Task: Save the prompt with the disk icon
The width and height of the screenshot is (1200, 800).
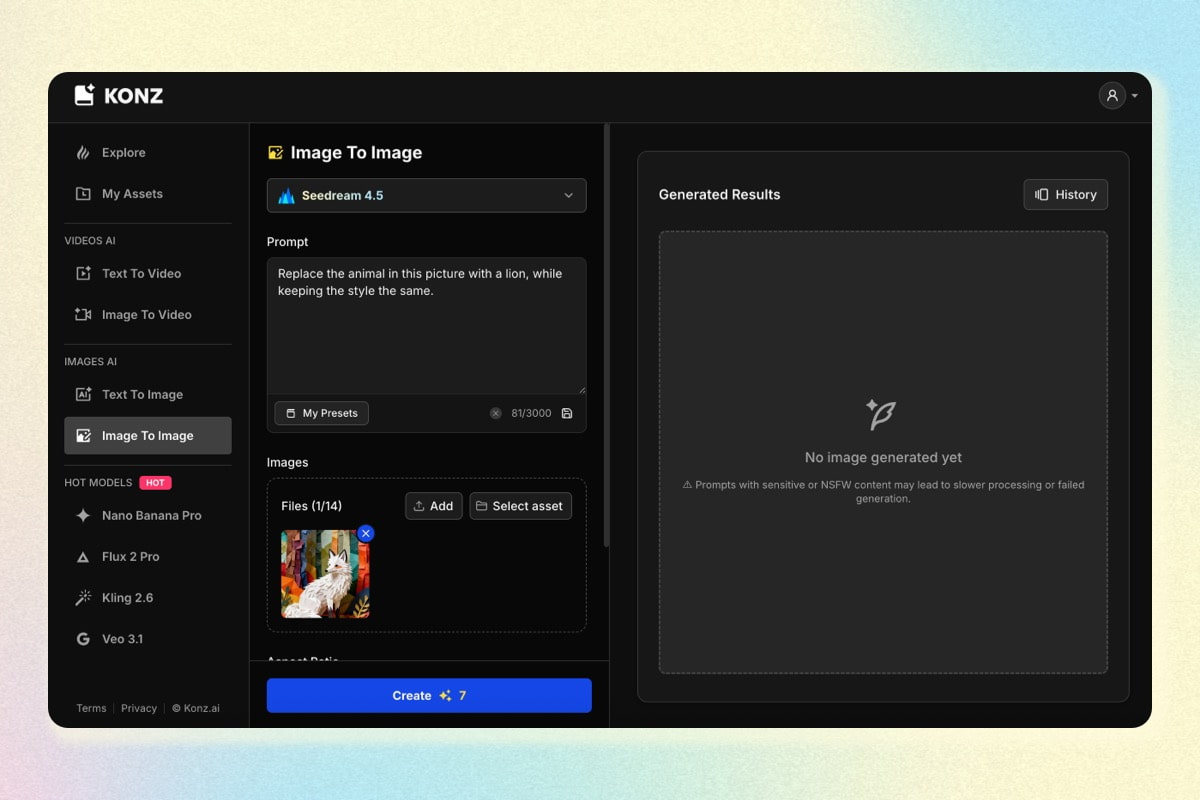Action: (567, 413)
